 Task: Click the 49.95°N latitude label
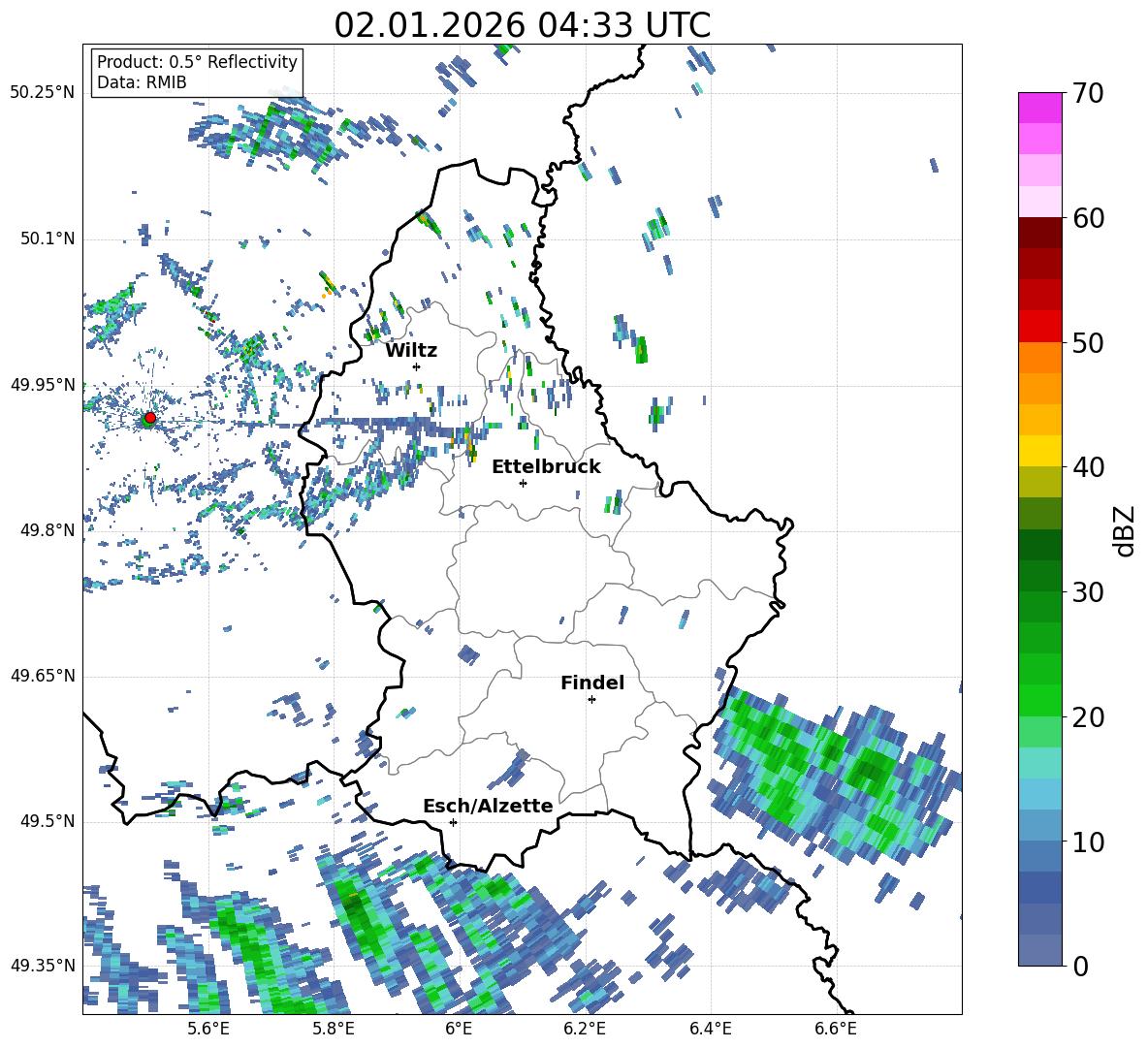point(43,384)
